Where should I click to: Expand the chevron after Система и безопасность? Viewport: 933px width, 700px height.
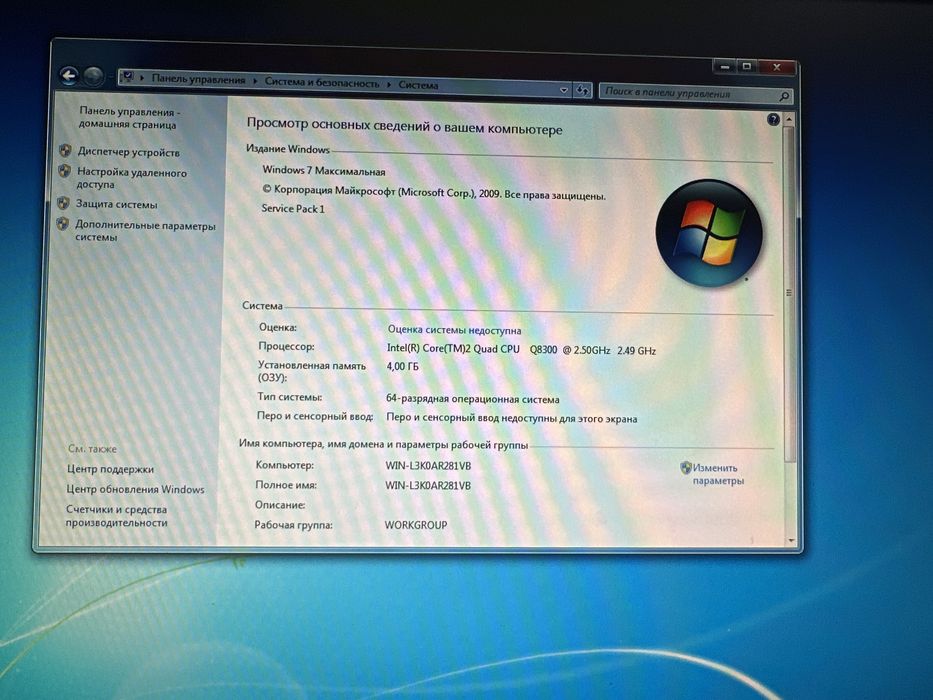tap(389, 85)
